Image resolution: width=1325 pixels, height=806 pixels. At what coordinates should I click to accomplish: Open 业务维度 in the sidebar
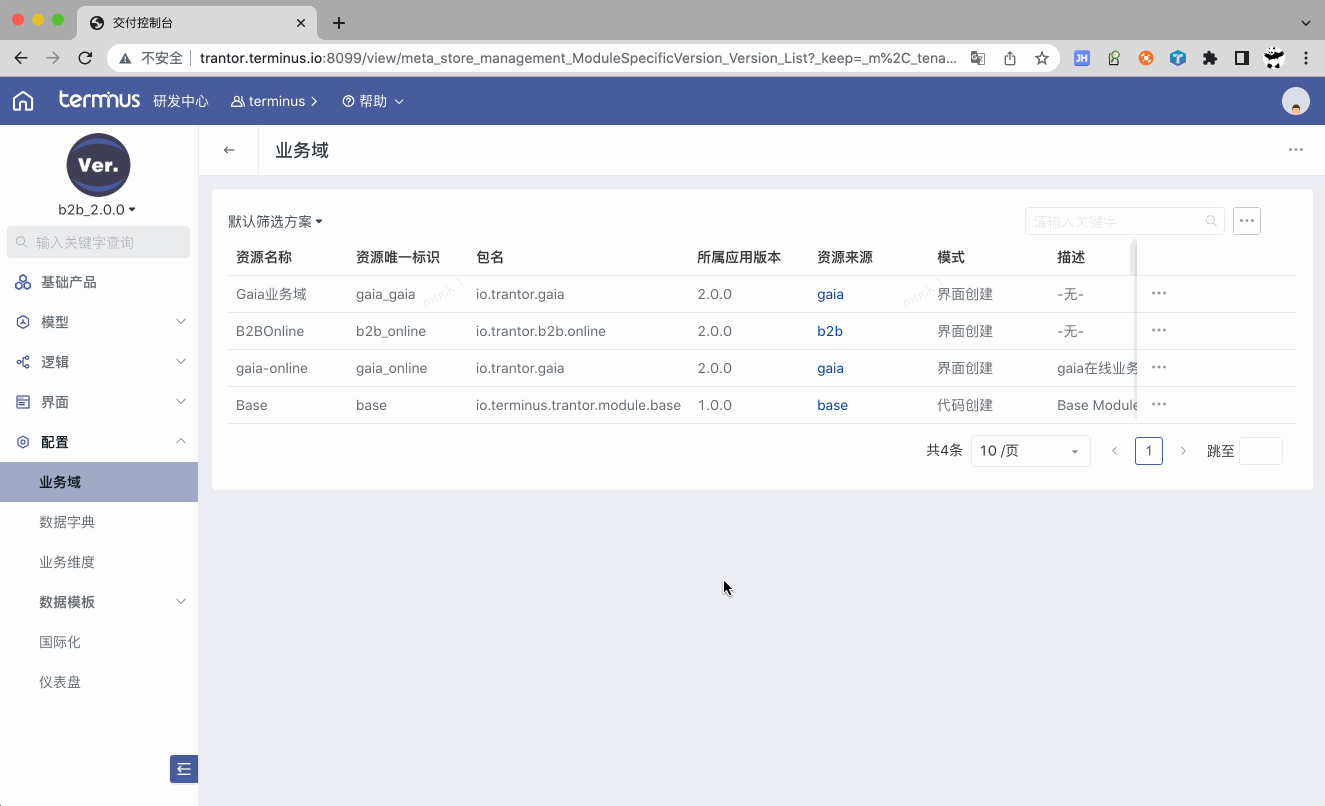pos(99,562)
